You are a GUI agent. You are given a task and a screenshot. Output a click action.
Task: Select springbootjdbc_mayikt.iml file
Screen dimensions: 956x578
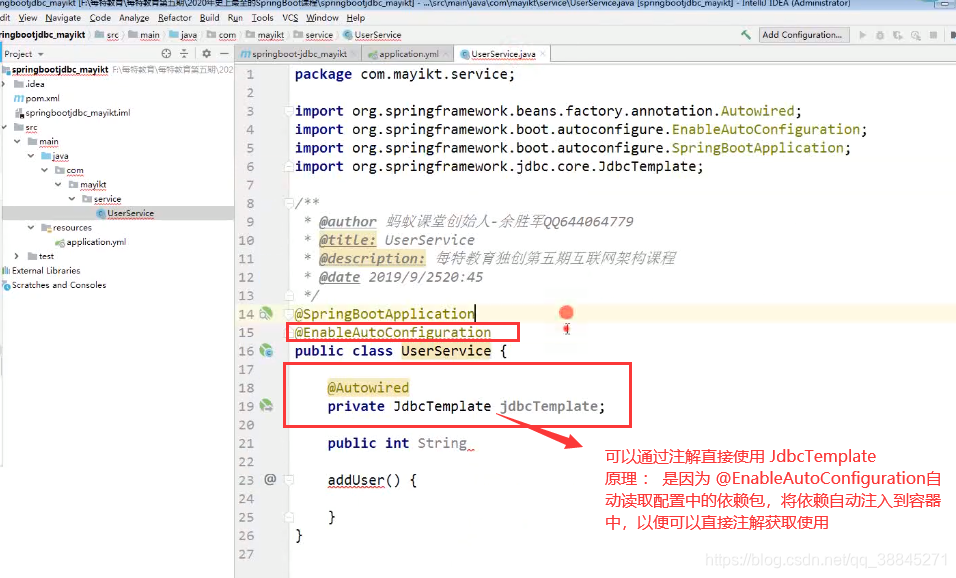pyautogui.click(x=77, y=113)
